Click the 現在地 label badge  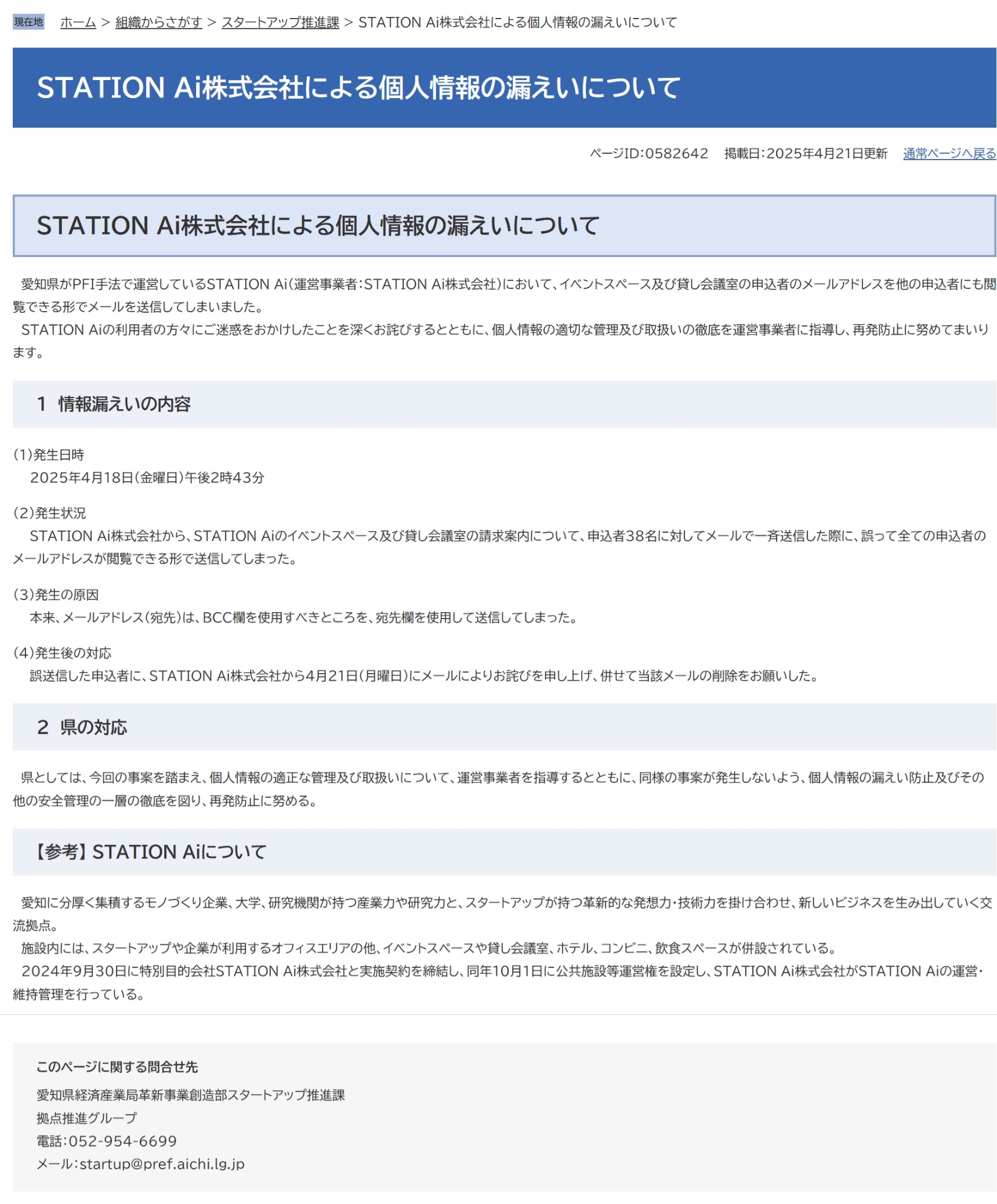pos(28,22)
